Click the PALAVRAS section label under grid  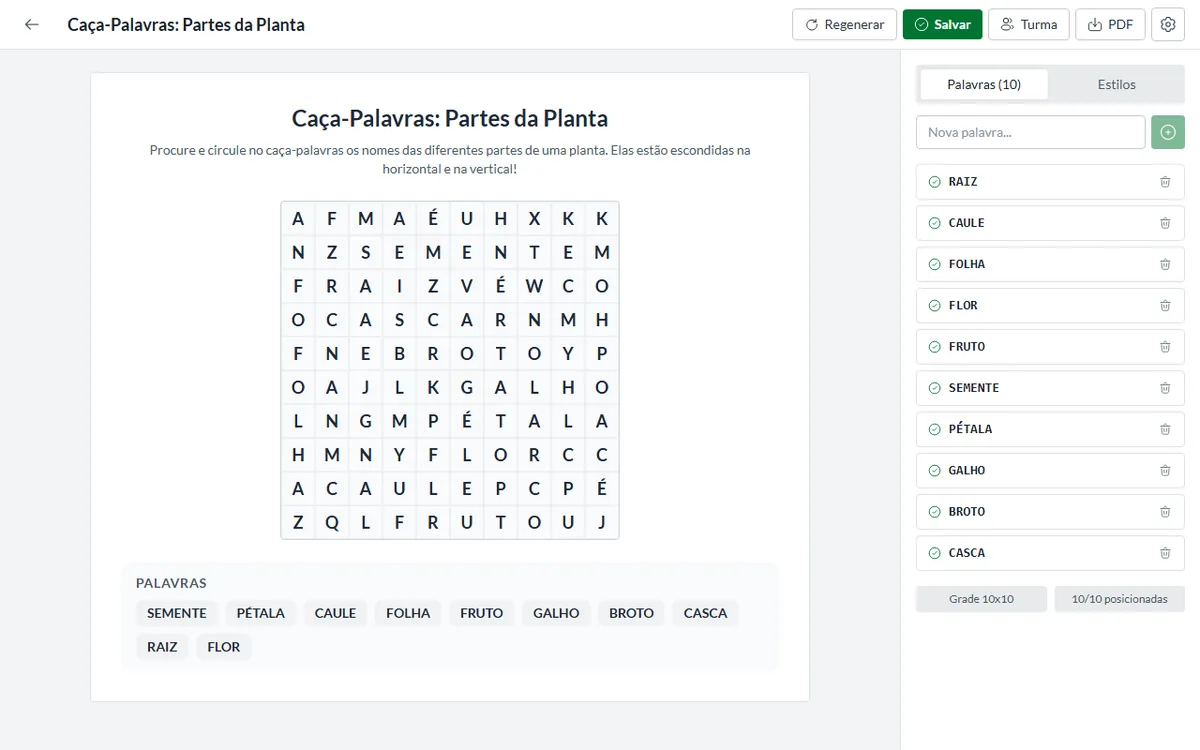(x=171, y=583)
